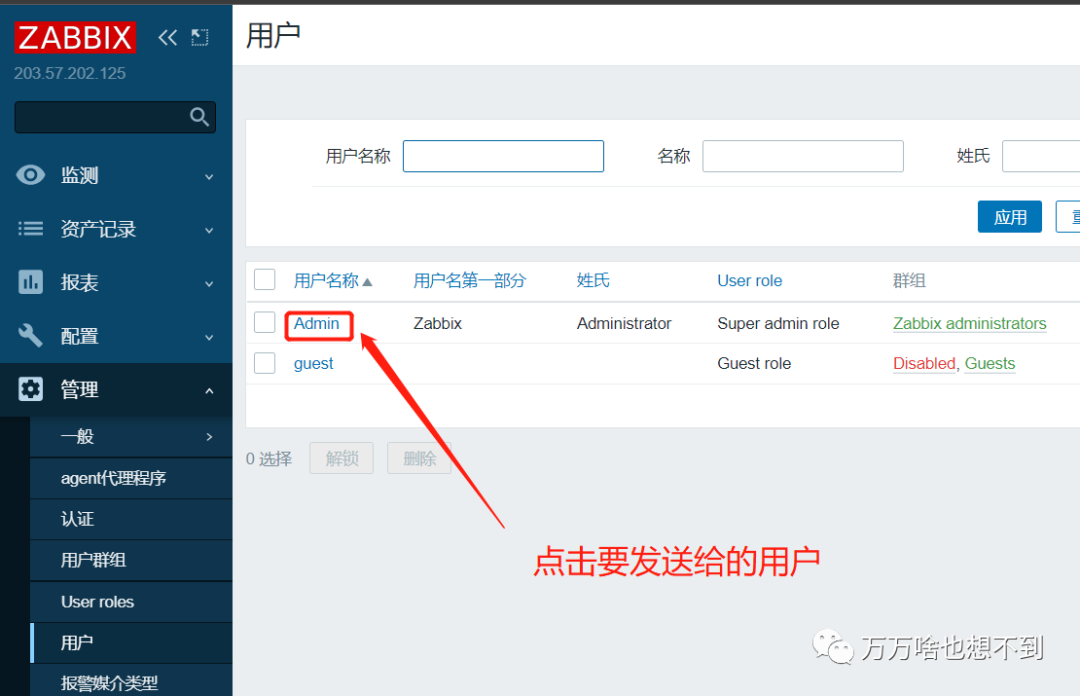Select 用户 in the sidebar submenu

(131, 643)
